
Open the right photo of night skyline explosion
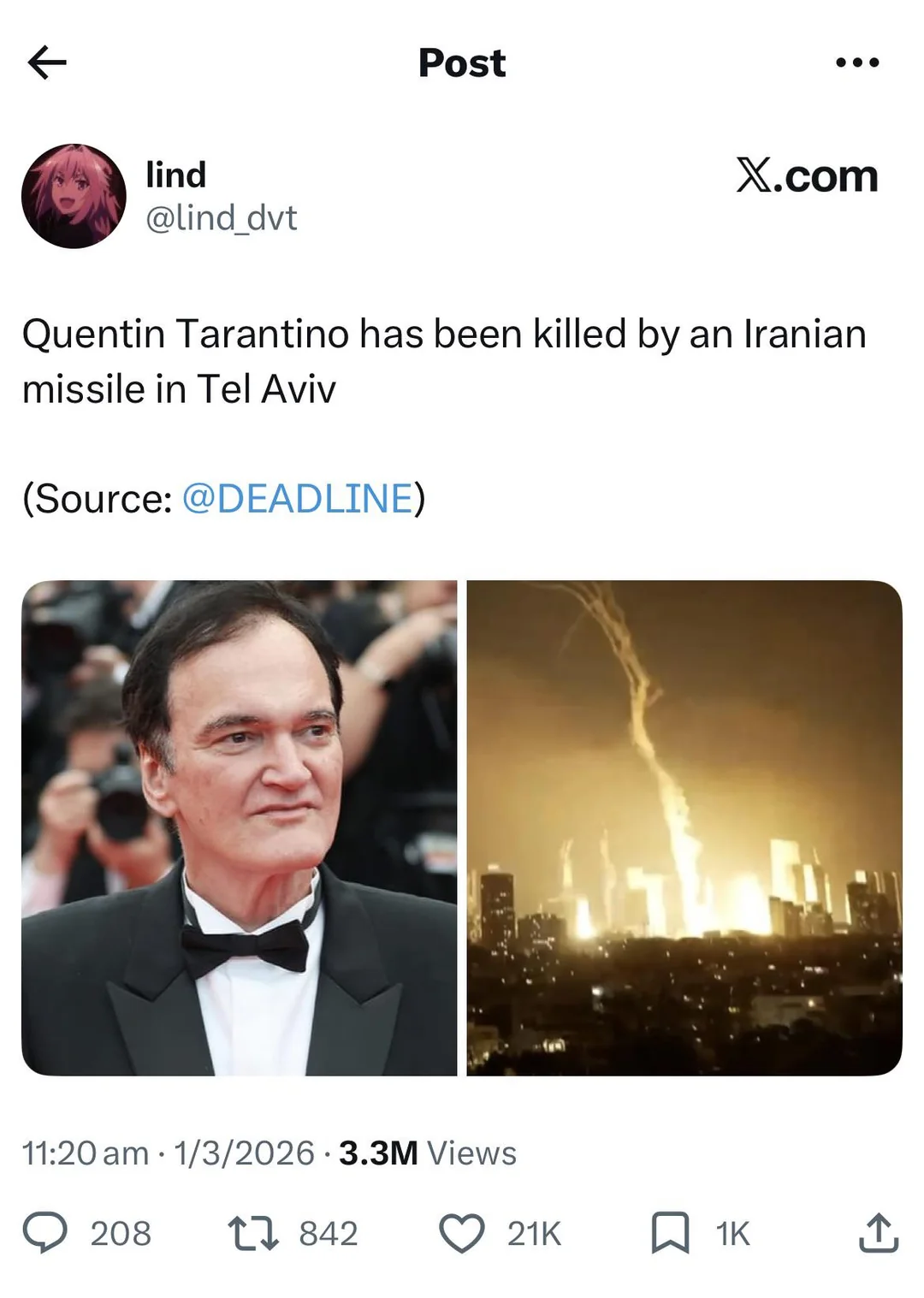[684, 827]
